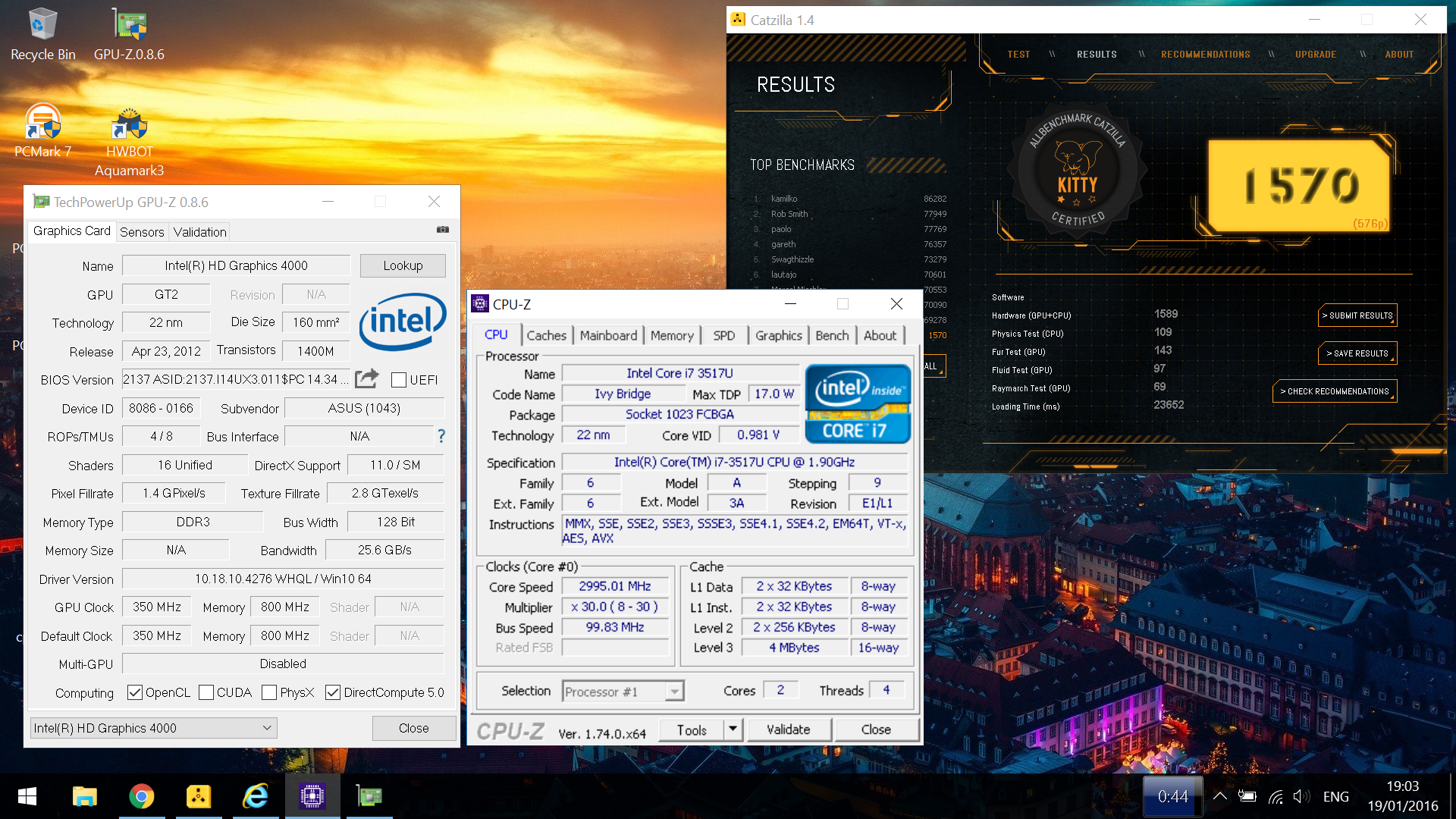Toggle the OpenCL checkbox
Viewport: 1456px width, 819px height.
pos(135,692)
